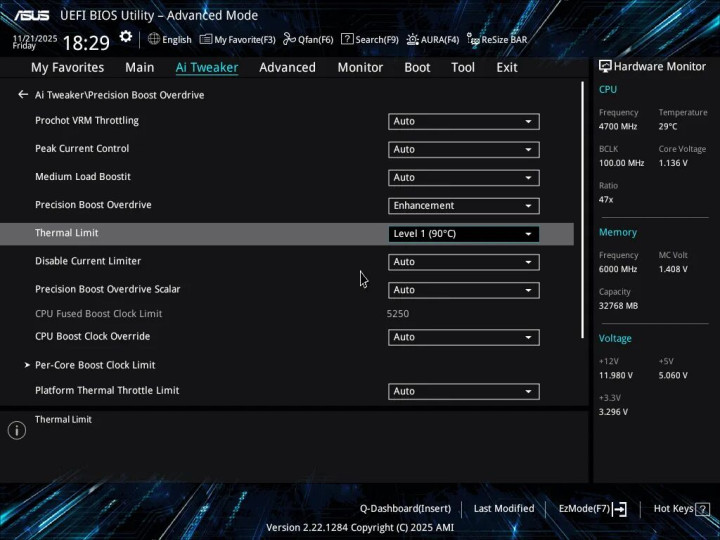Switch to the Advanced tab
The image size is (720, 540).
[x=287, y=67]
